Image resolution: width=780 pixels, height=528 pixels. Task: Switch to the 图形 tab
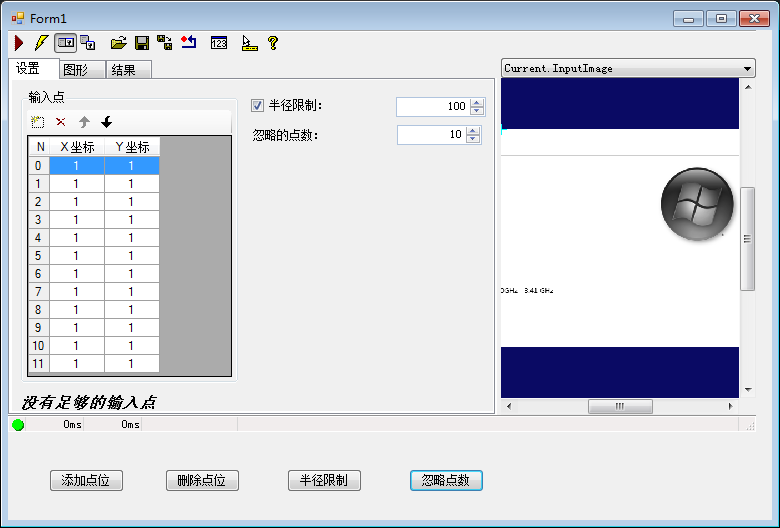click(82, 70)
